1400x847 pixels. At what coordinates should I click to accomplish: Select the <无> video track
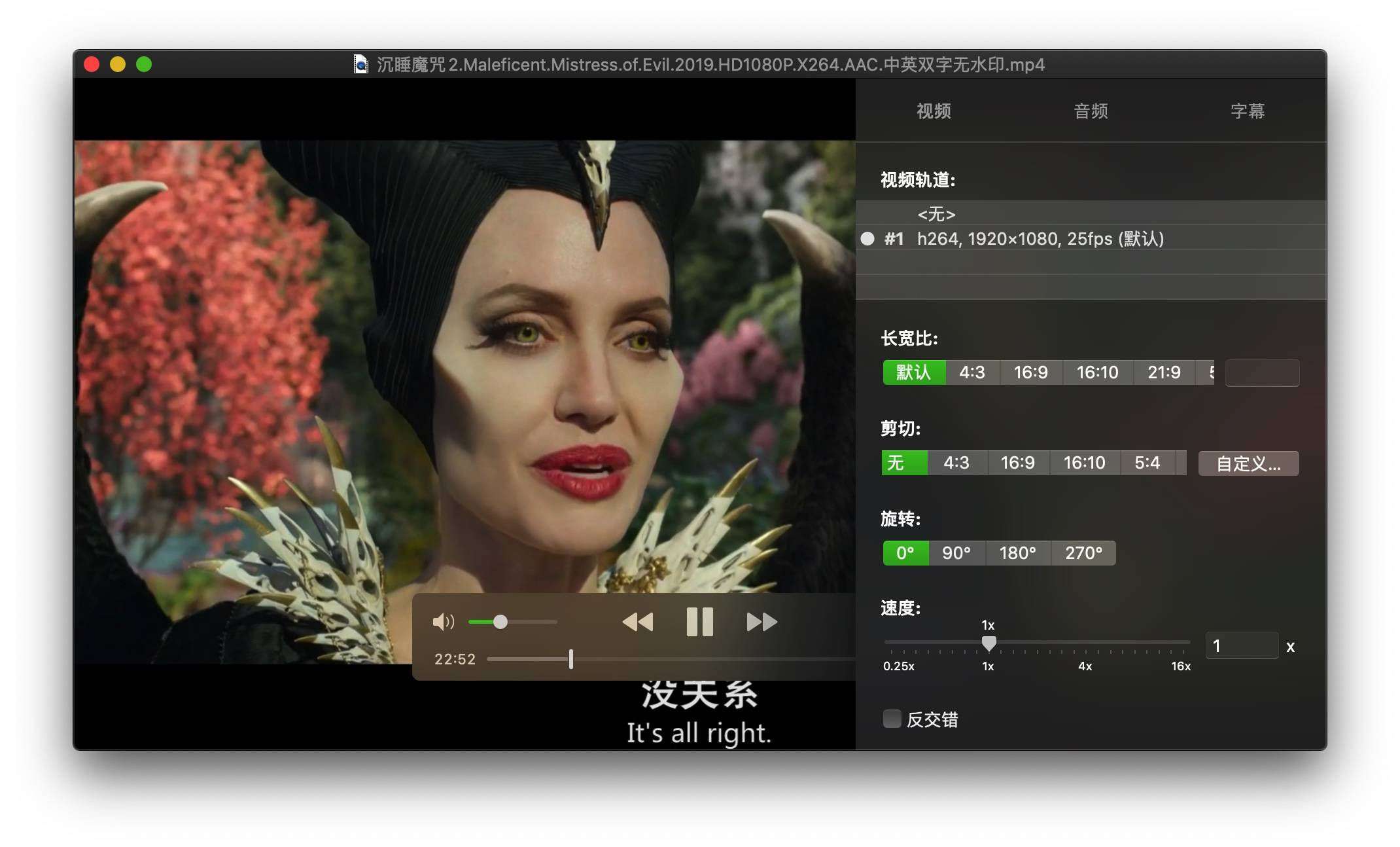coord(1091,213)
